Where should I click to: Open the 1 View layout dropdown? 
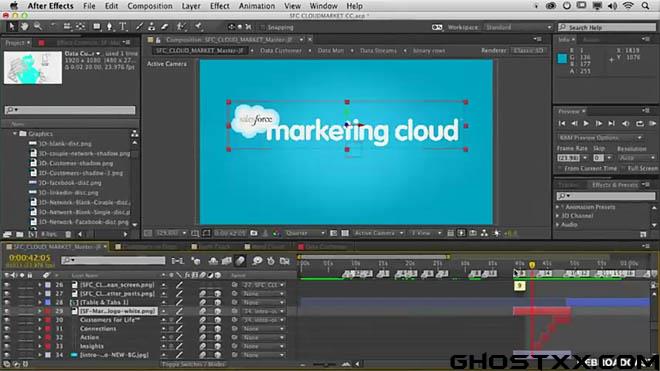(426, 233)
